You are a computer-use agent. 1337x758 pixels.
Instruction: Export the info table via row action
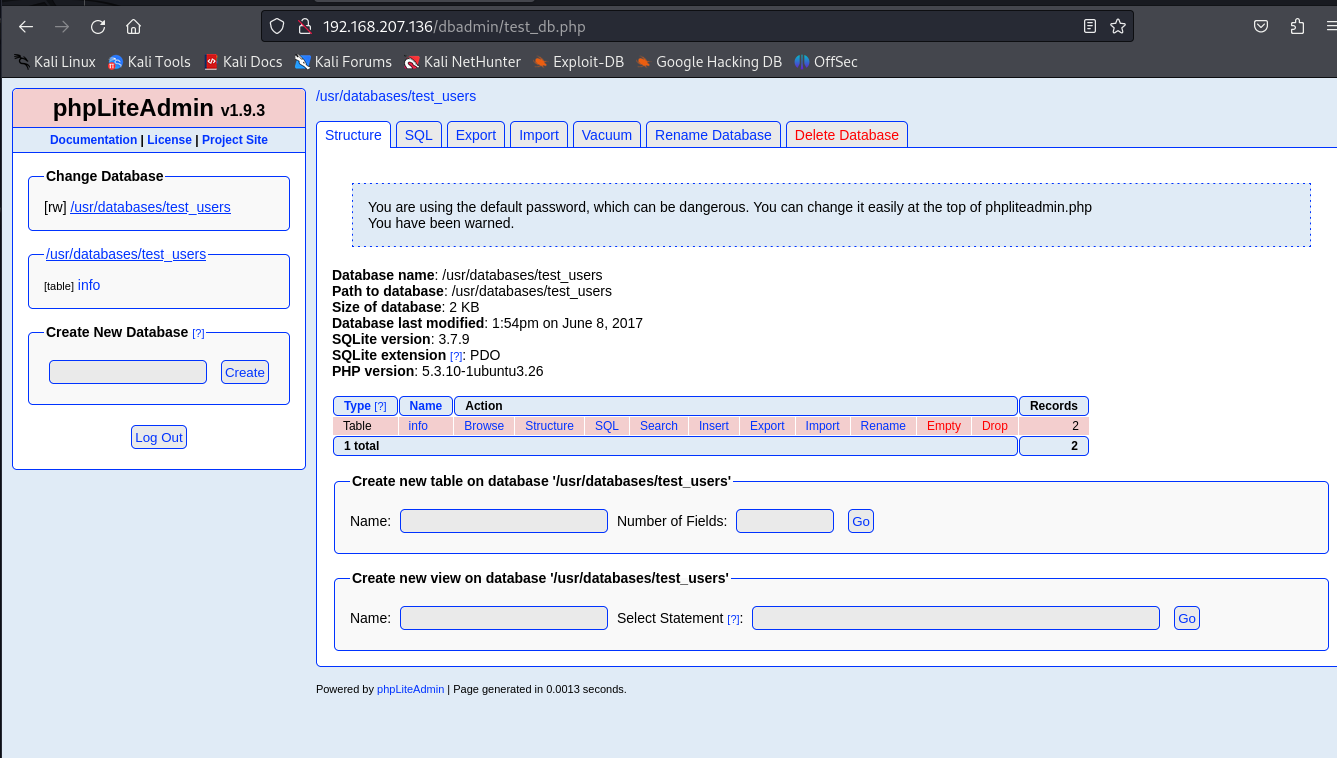pyautogui.click(x=767, y=426)
